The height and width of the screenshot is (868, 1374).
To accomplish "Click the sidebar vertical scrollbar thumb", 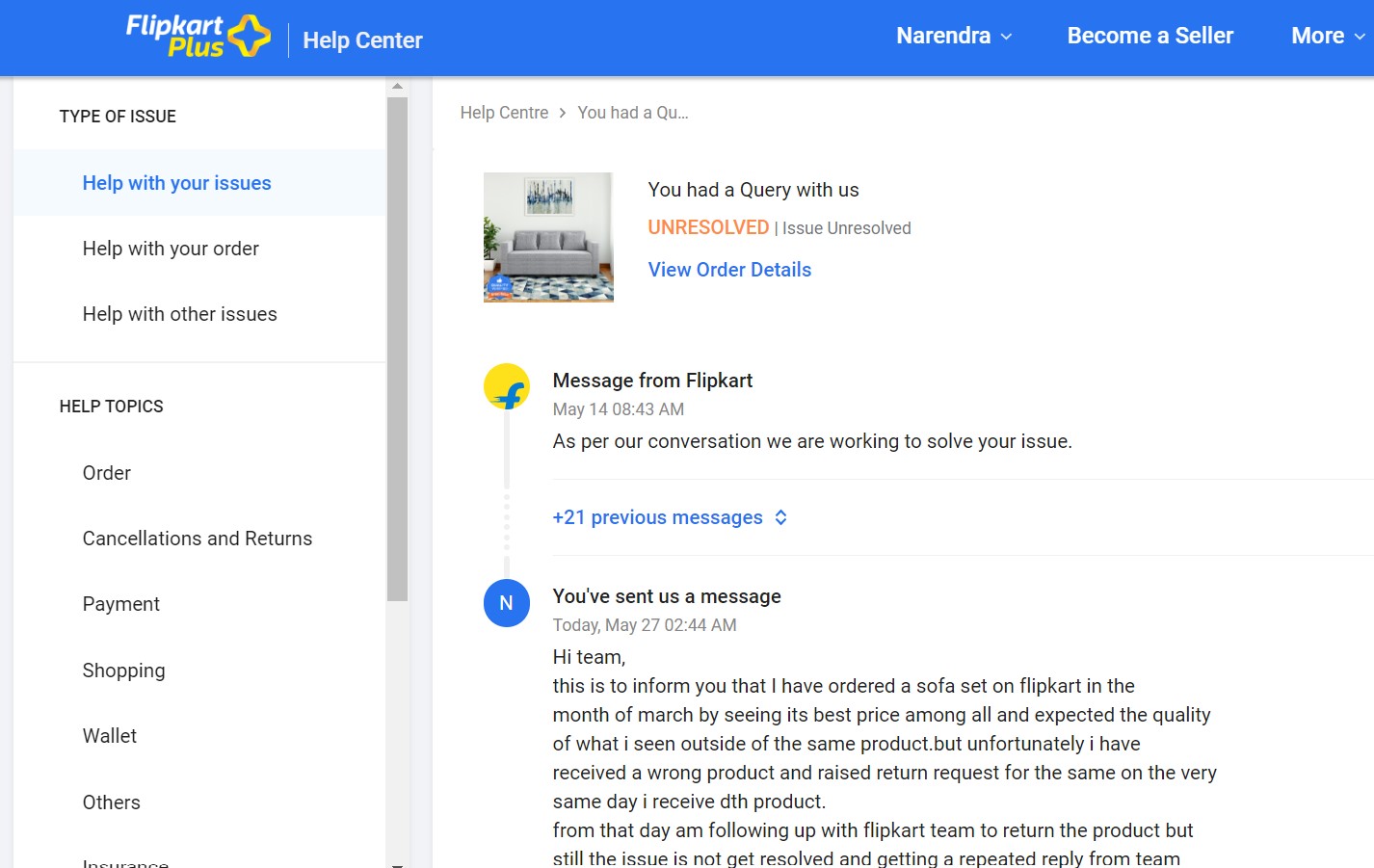I will (397, 347).
